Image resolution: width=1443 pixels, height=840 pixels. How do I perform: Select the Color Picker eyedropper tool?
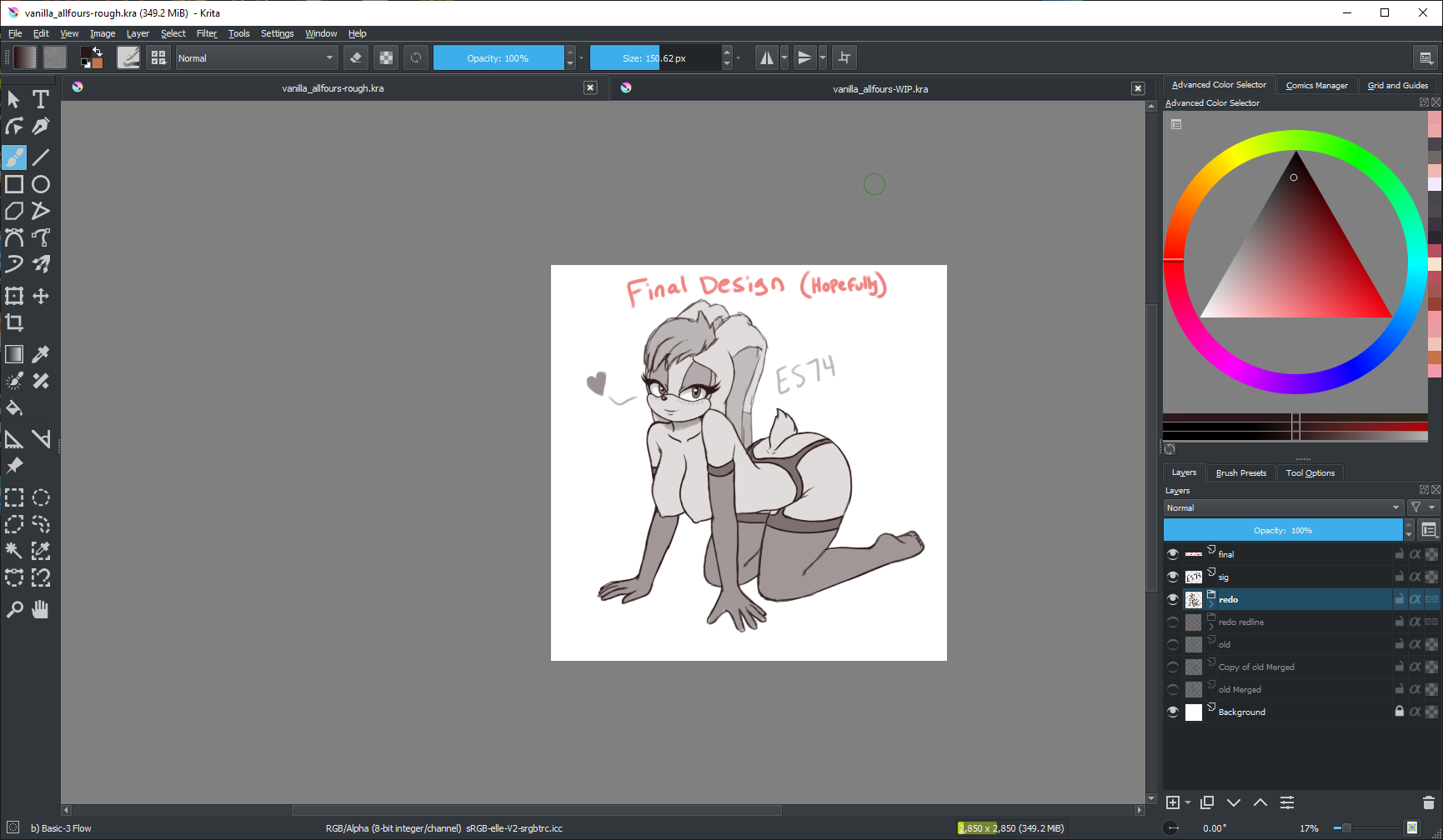40,354
